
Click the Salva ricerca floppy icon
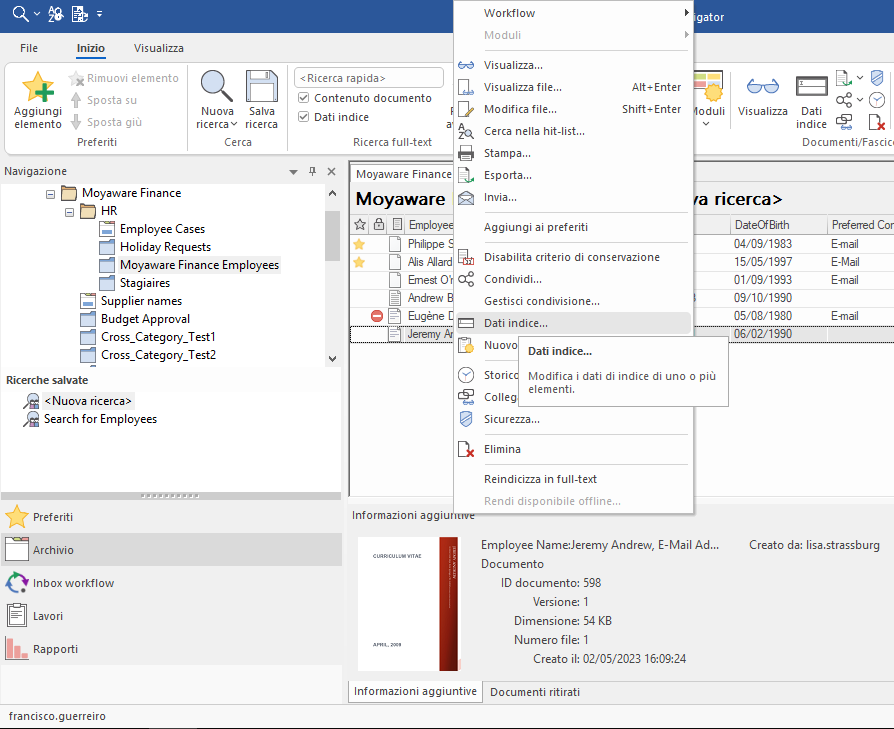(261, 90)
